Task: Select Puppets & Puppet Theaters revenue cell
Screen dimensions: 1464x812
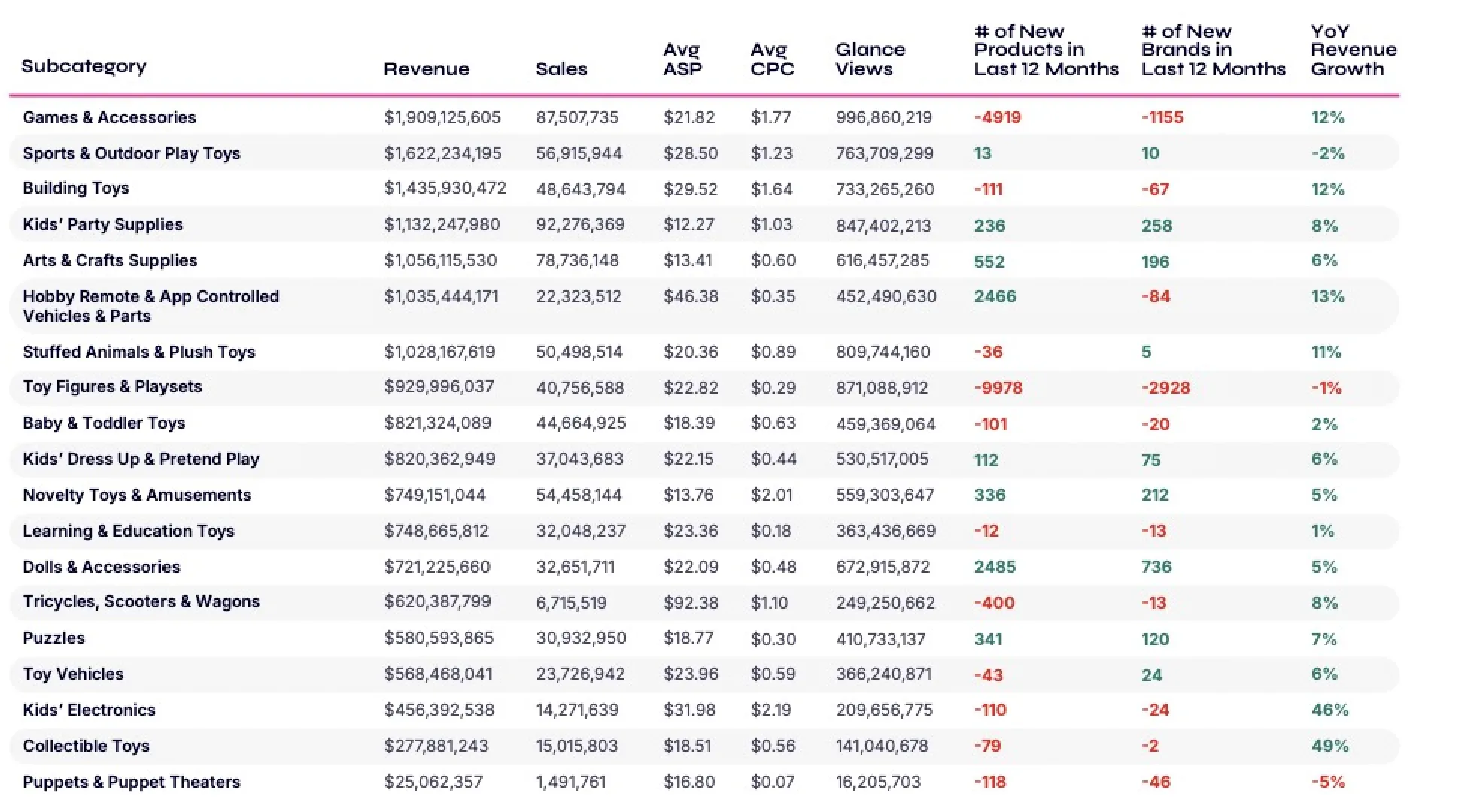Action: [x=433, y=783]
